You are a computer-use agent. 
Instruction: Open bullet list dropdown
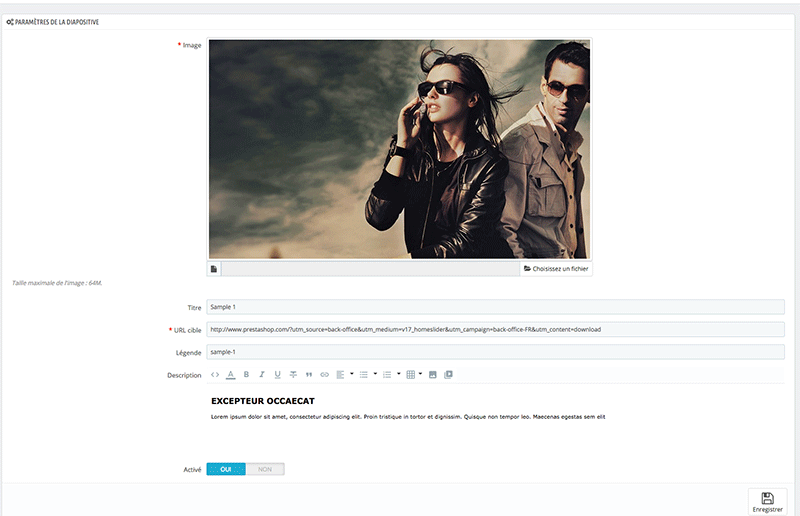[x=368, y=375]
